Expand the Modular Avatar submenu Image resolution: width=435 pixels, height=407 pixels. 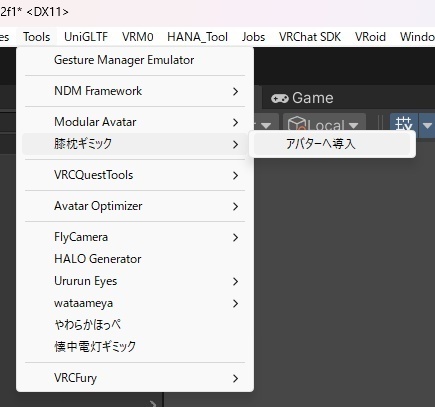click(x=135, y=122)
